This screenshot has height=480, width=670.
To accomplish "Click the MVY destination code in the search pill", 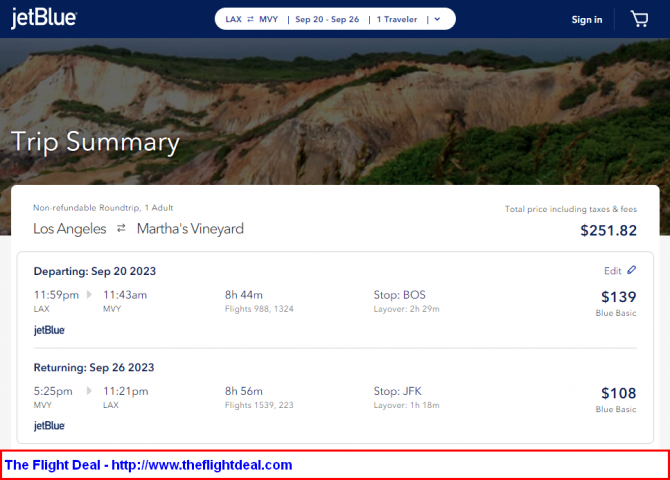I will click(x=268, y=19).
